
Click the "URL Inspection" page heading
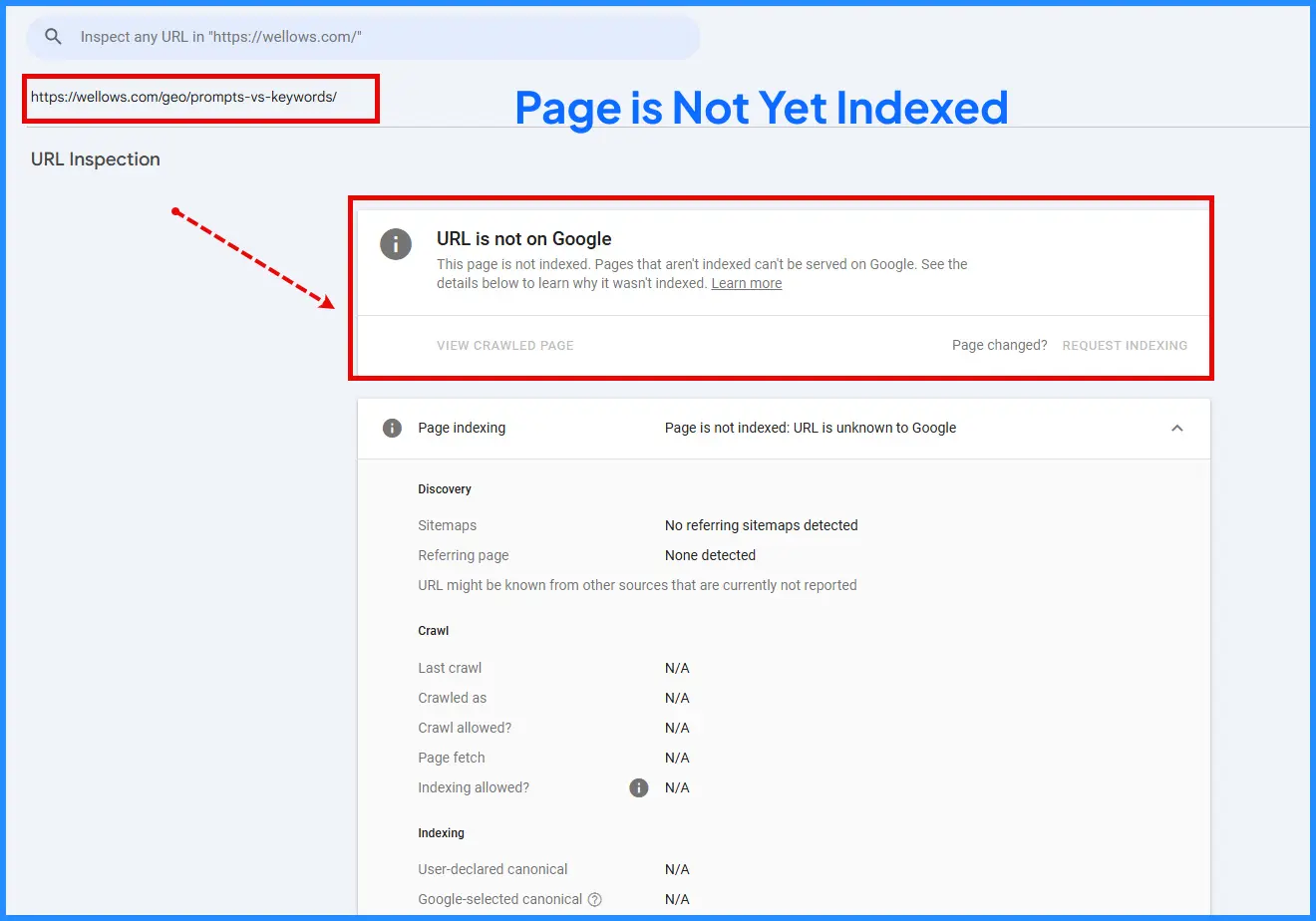95,158
